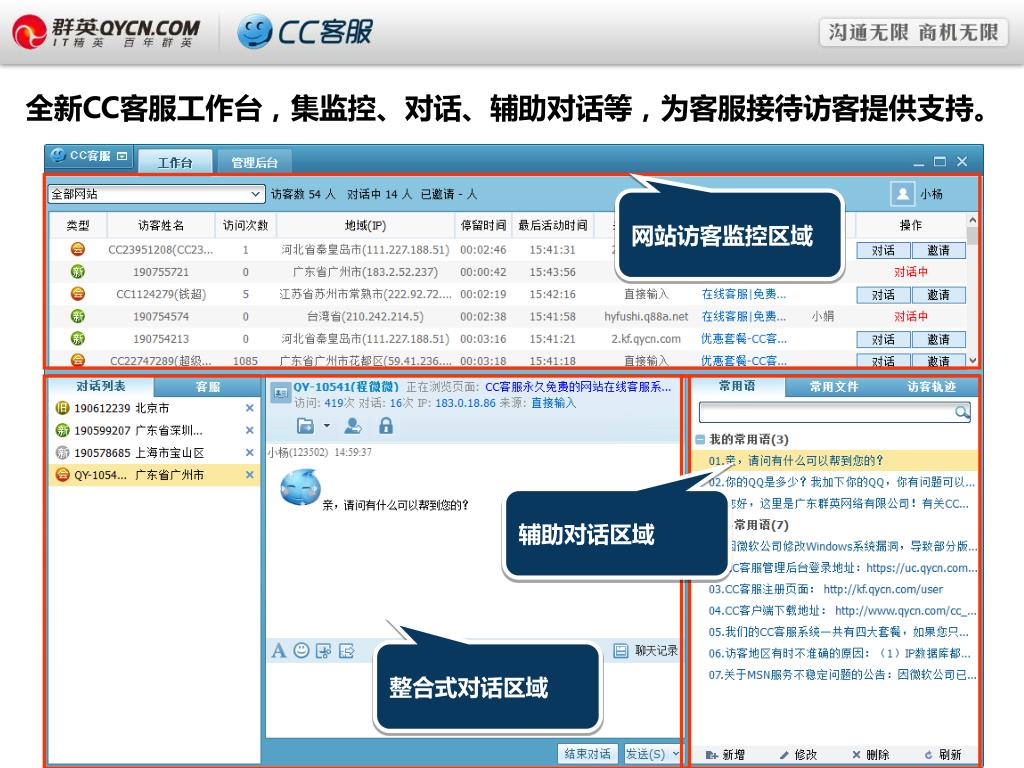
Task: Click 对话 button for CC1124279 row
Action: click(x=883, y=295)
